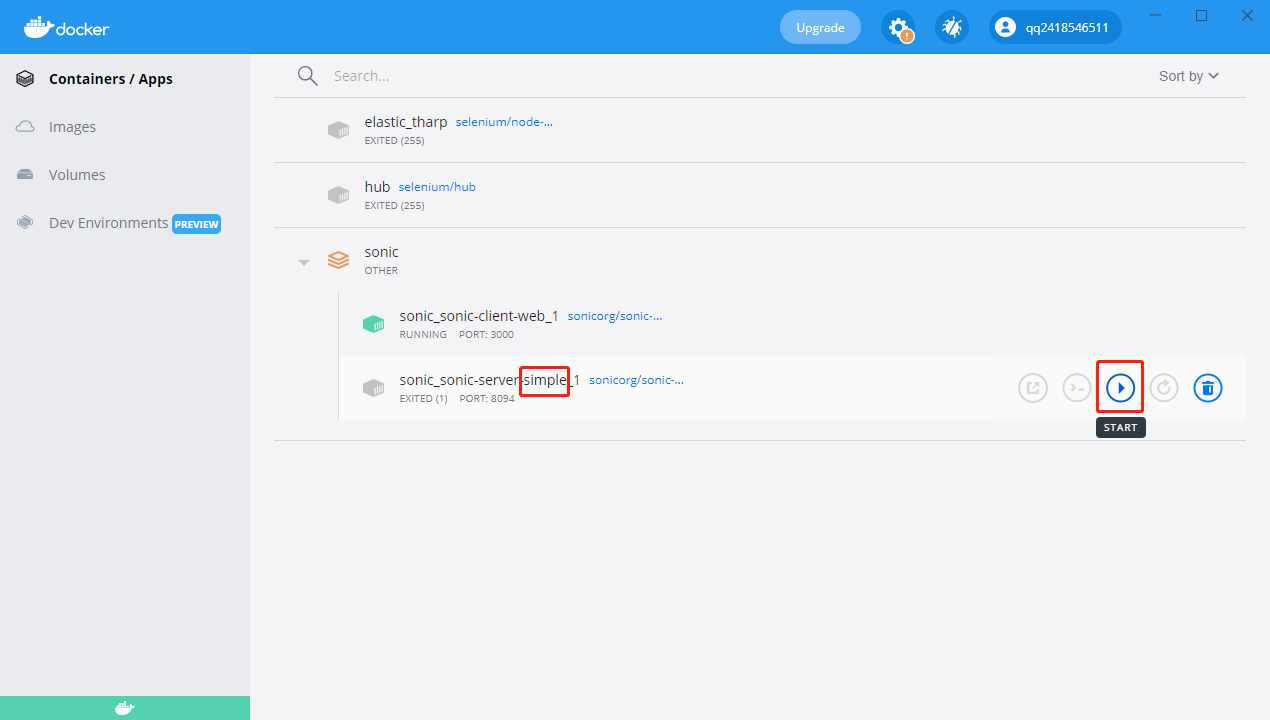Close the Docker Desktop window
Viewport: 1270px width, 720px height.
pos(1247,15)
